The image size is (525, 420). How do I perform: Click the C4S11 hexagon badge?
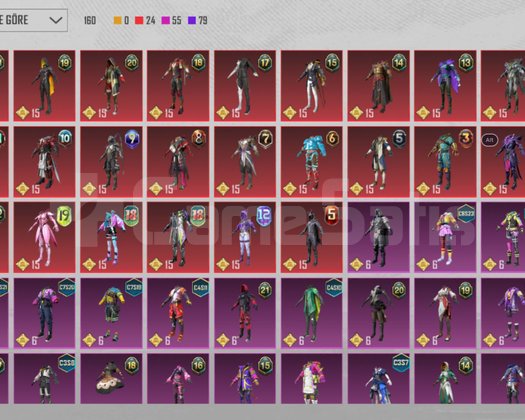(x=200, y=288)
